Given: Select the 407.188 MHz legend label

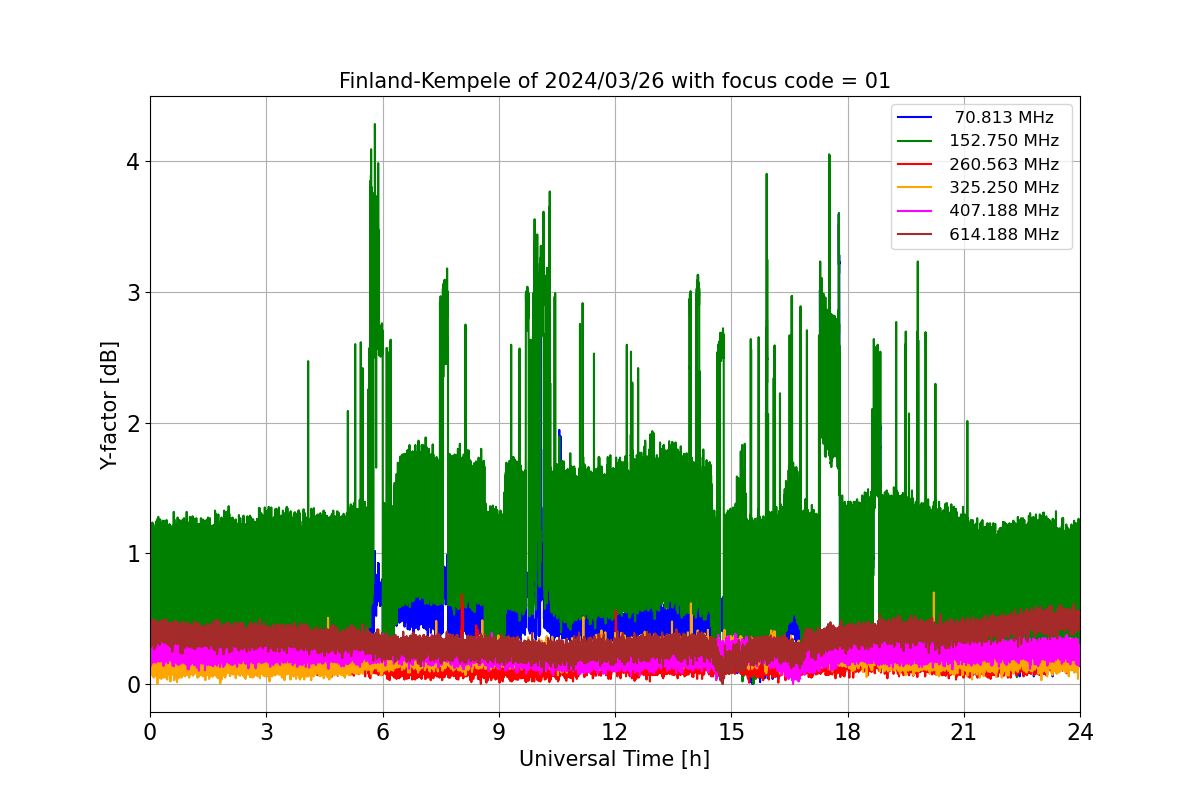Looking at the screenshot, I should click(1004, 211).
